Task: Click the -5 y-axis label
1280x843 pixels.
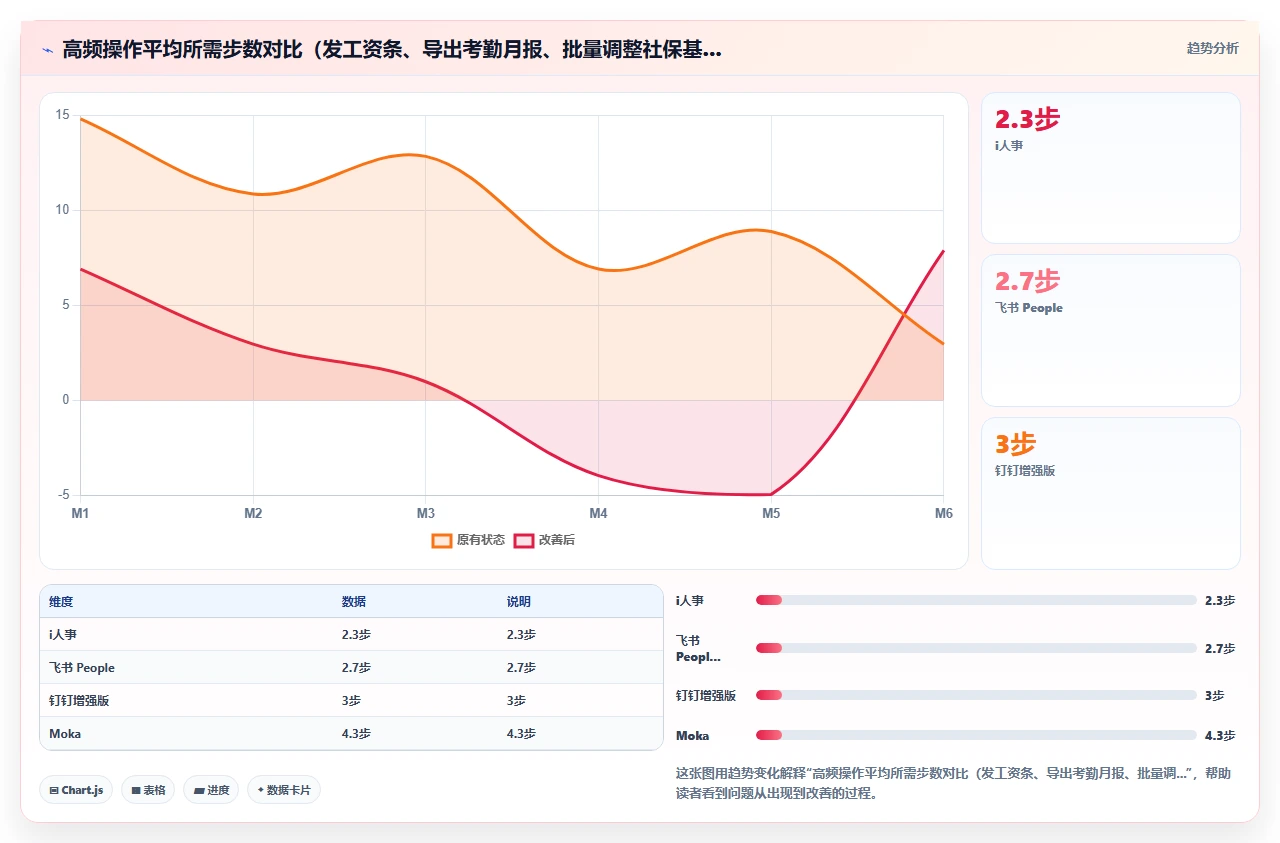Action: click(x=63, y=495)
